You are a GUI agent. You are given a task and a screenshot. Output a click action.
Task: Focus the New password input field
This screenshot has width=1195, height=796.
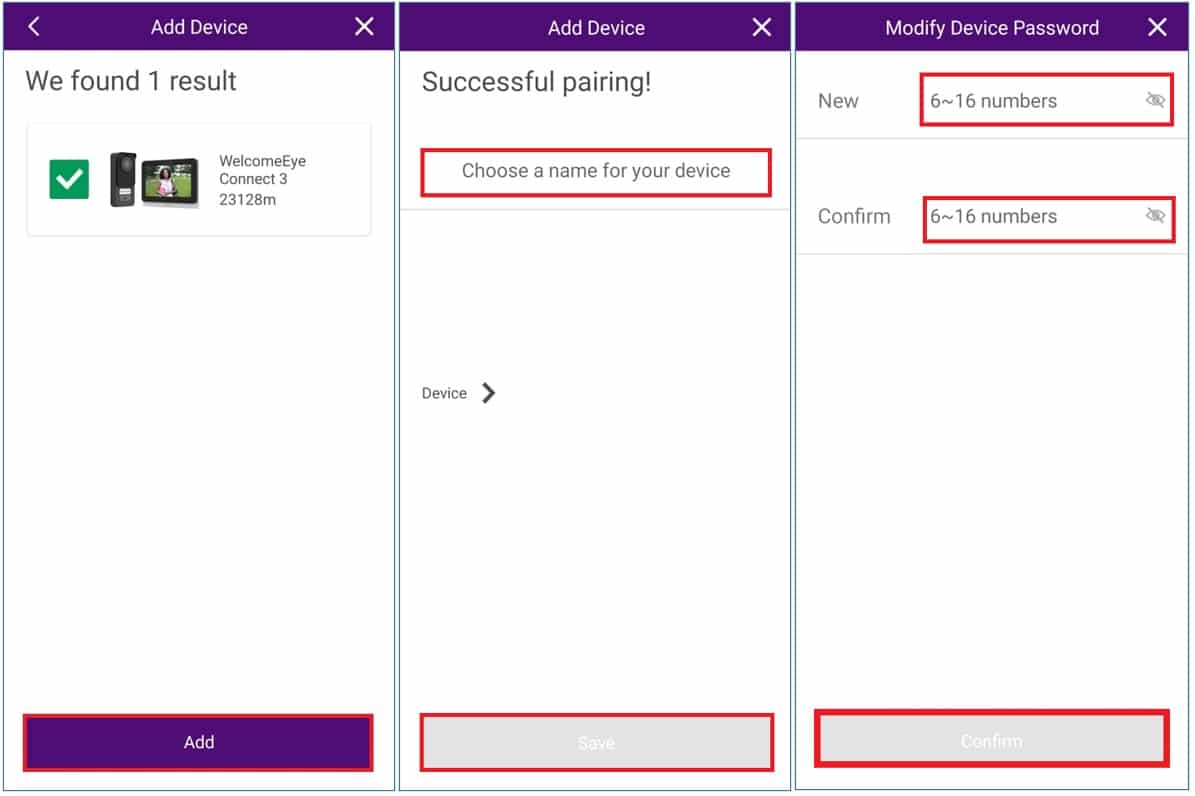pyautogui.click(x=1046, y=100)
